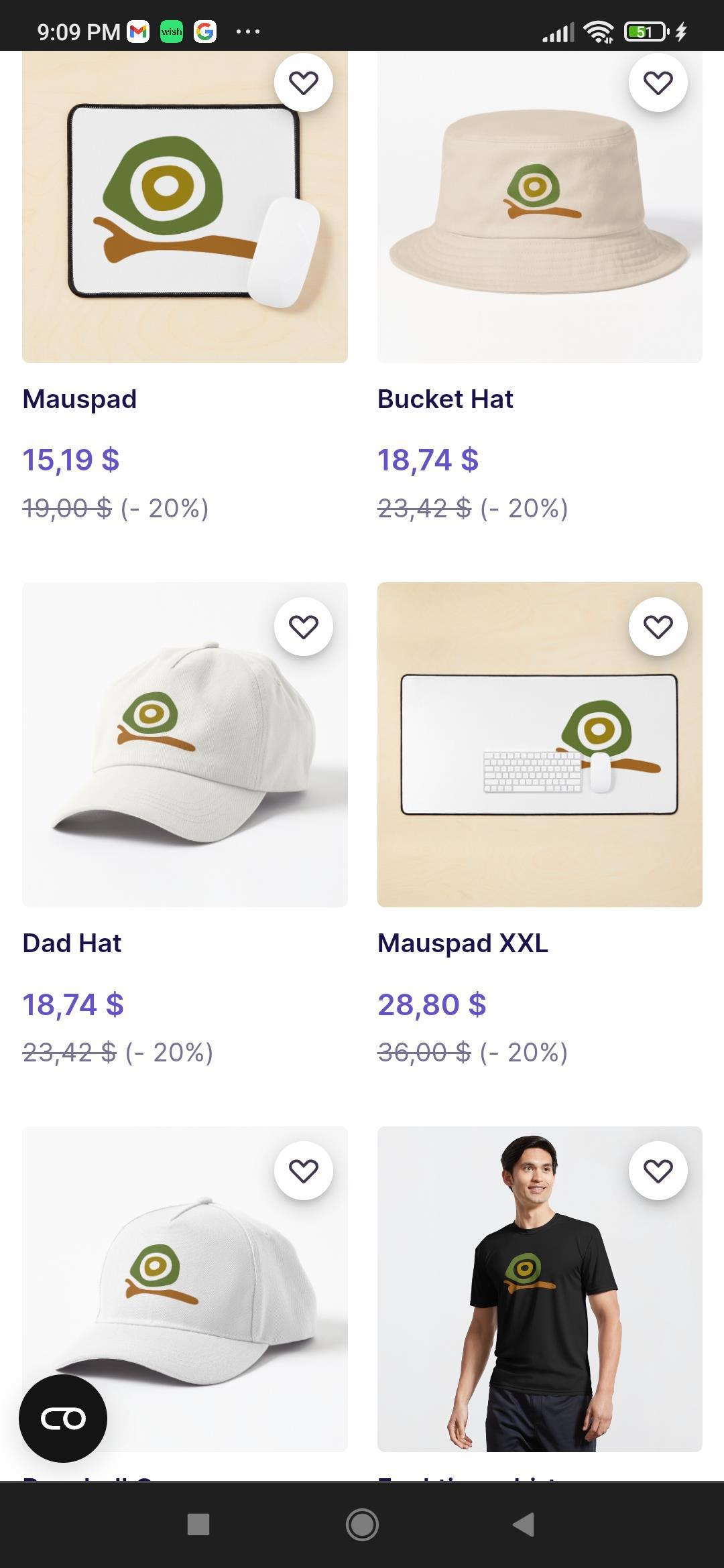724x1568 pixels.
Task: Toggle heart on the Dad Hat
Action: 303,627
